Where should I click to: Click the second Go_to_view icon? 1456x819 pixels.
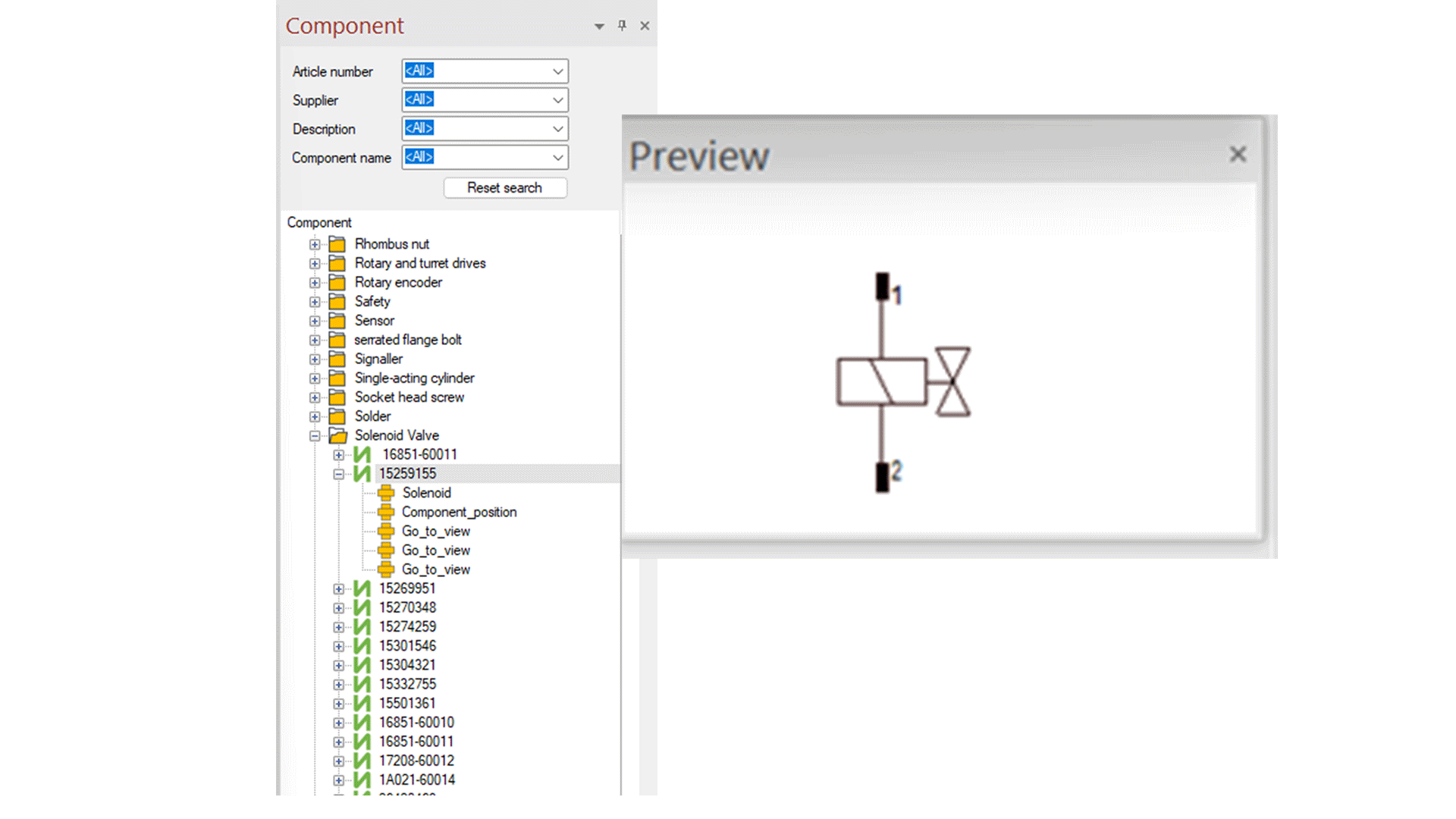[x=387, y=550]
